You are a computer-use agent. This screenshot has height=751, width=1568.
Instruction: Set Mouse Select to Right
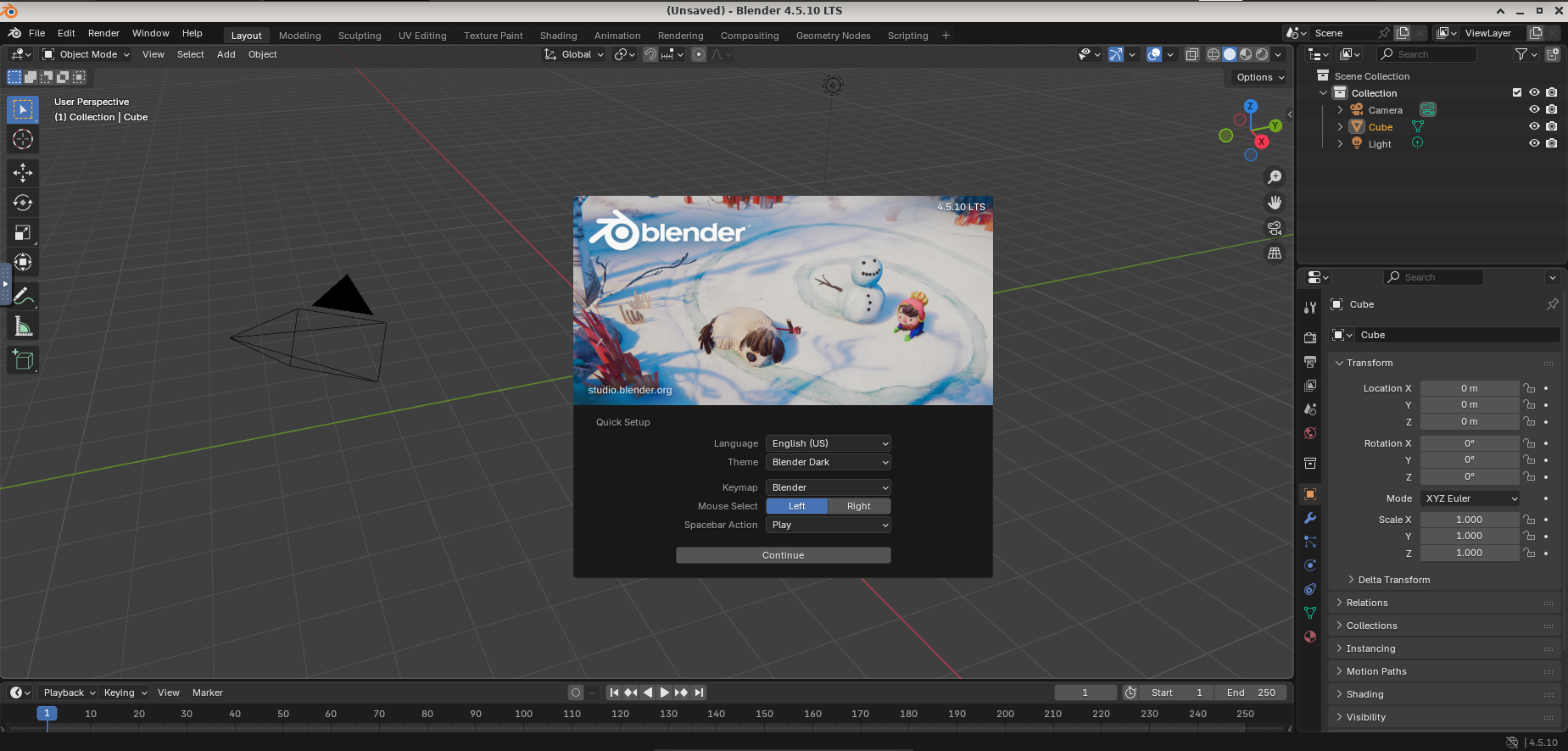tap(859, 506)
